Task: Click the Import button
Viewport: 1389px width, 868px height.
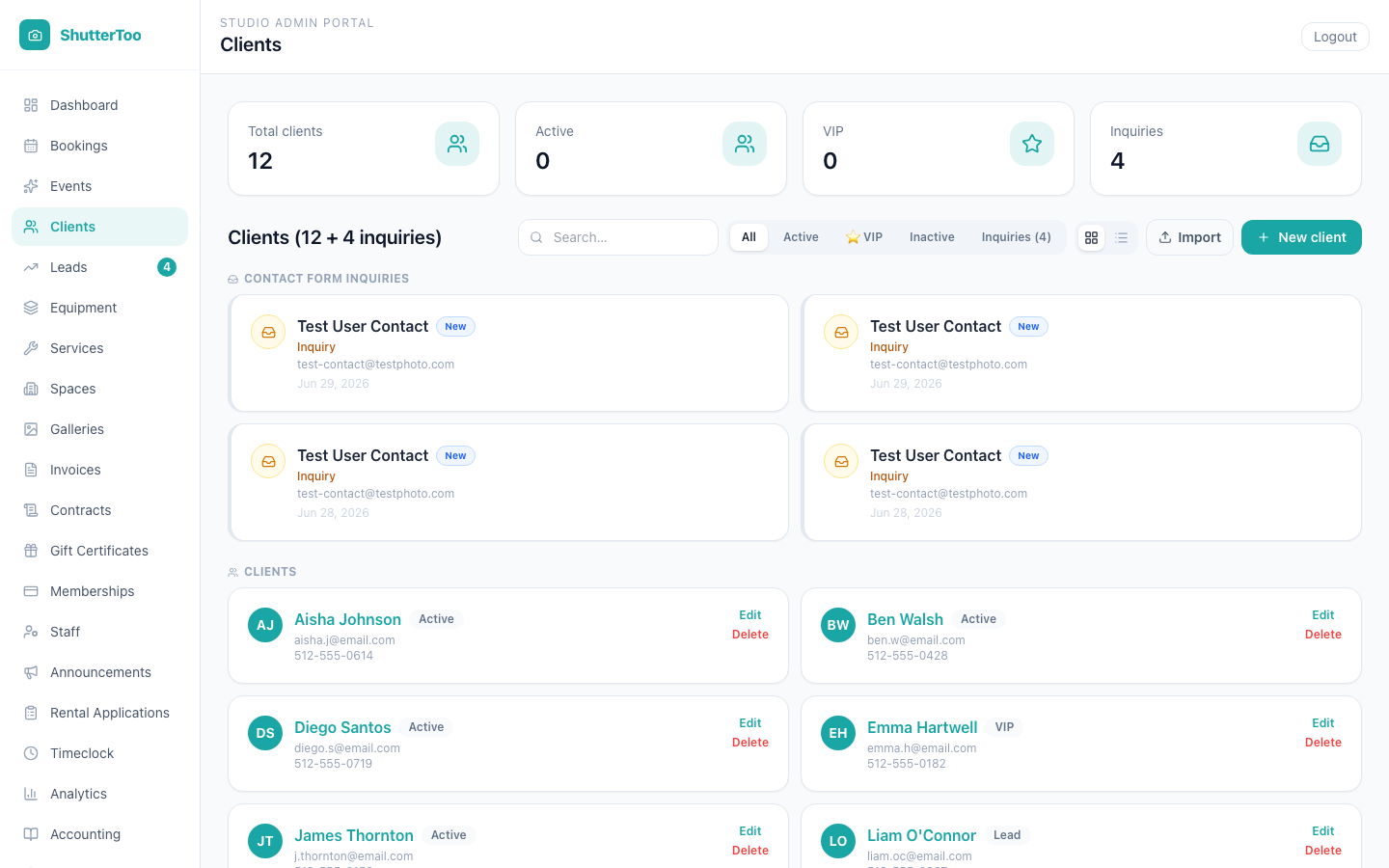Action: click(1189, 237)
